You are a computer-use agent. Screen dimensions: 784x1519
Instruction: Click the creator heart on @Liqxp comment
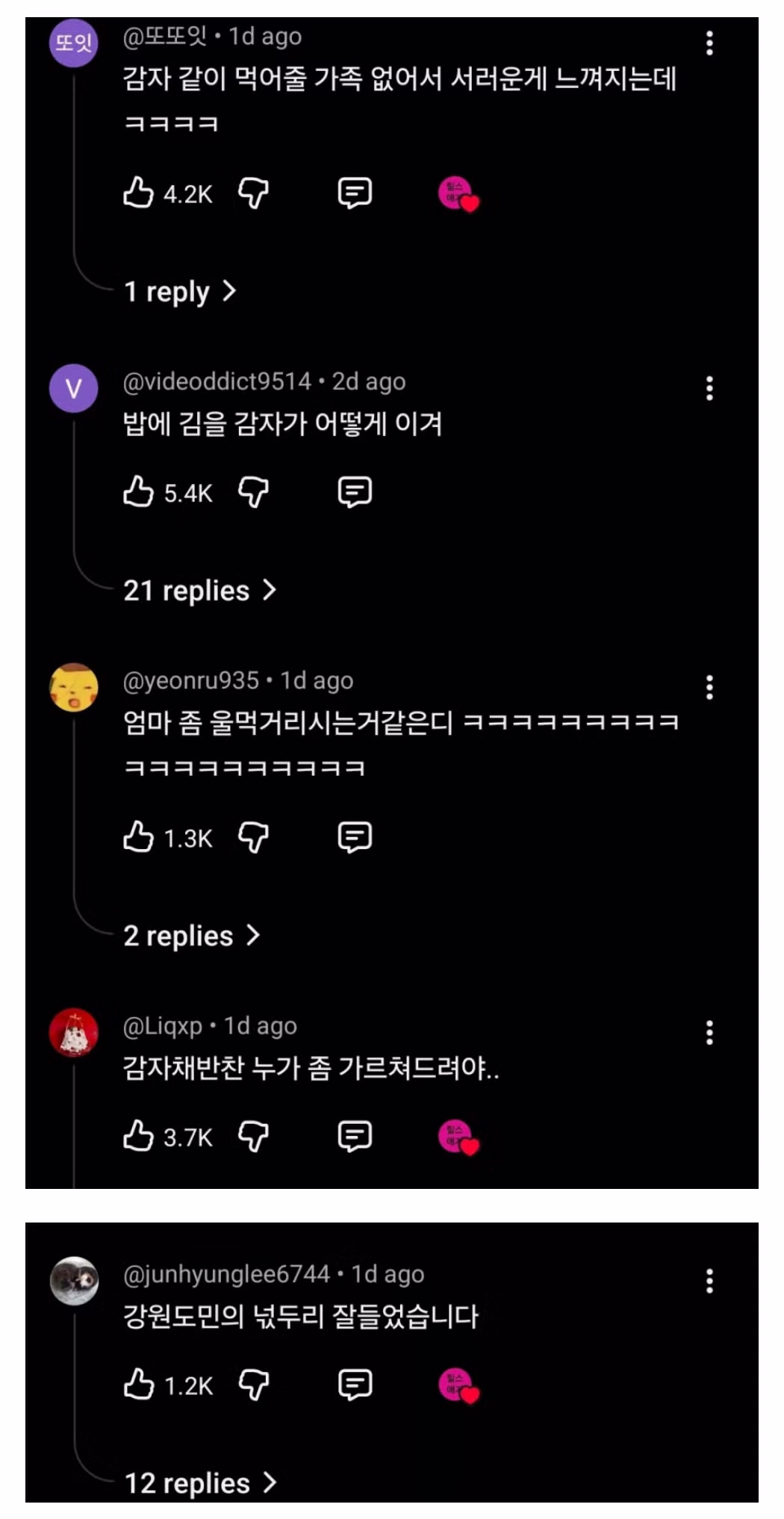458,1137
